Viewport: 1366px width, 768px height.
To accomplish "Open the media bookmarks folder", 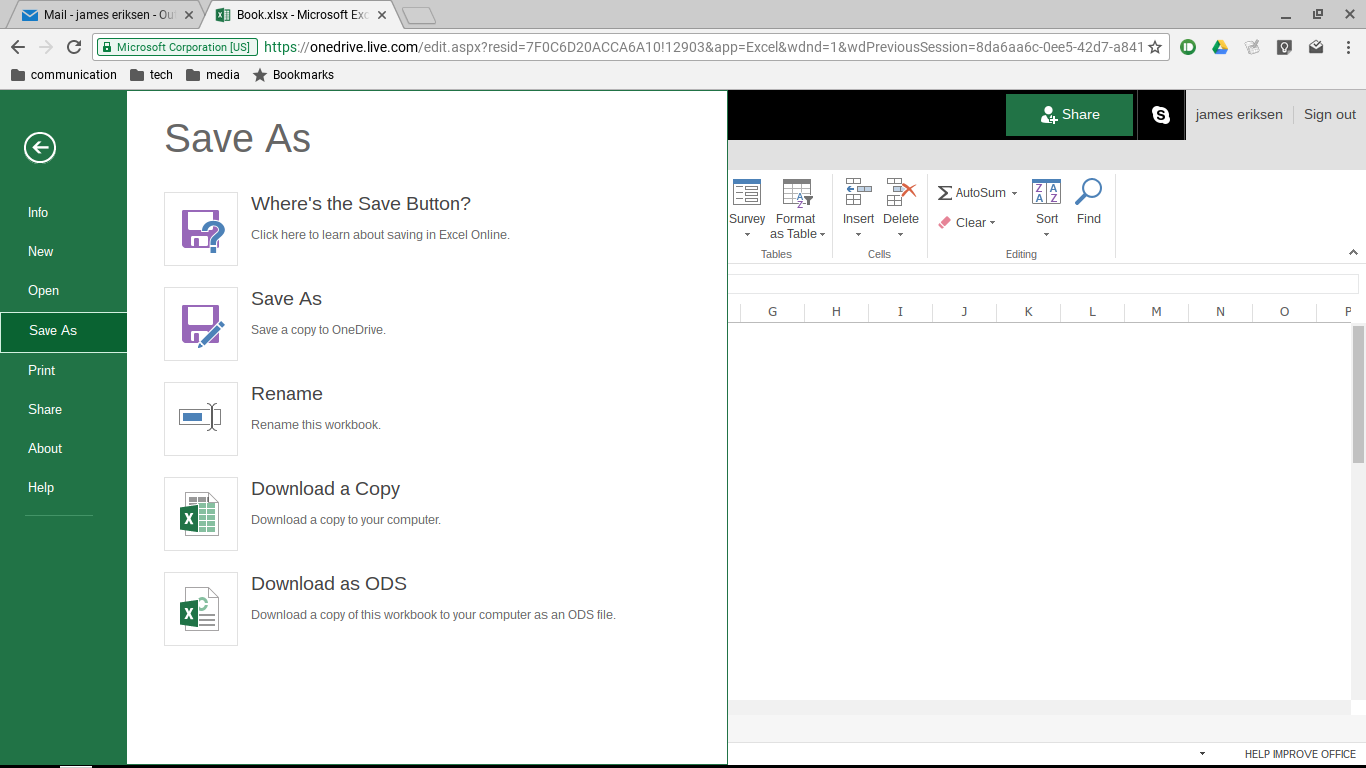I will pyautogui.click(x=212, y=75).
